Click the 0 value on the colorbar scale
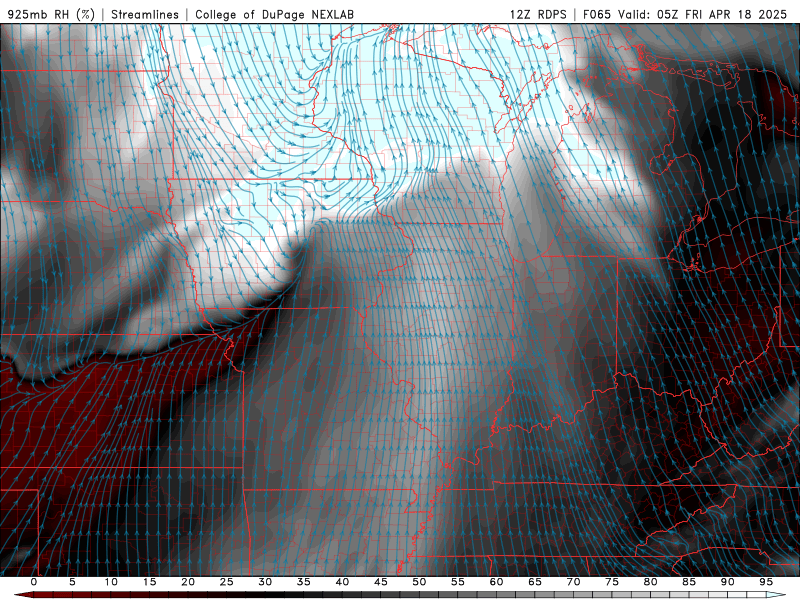800x600 pixels. pos(34,582)
